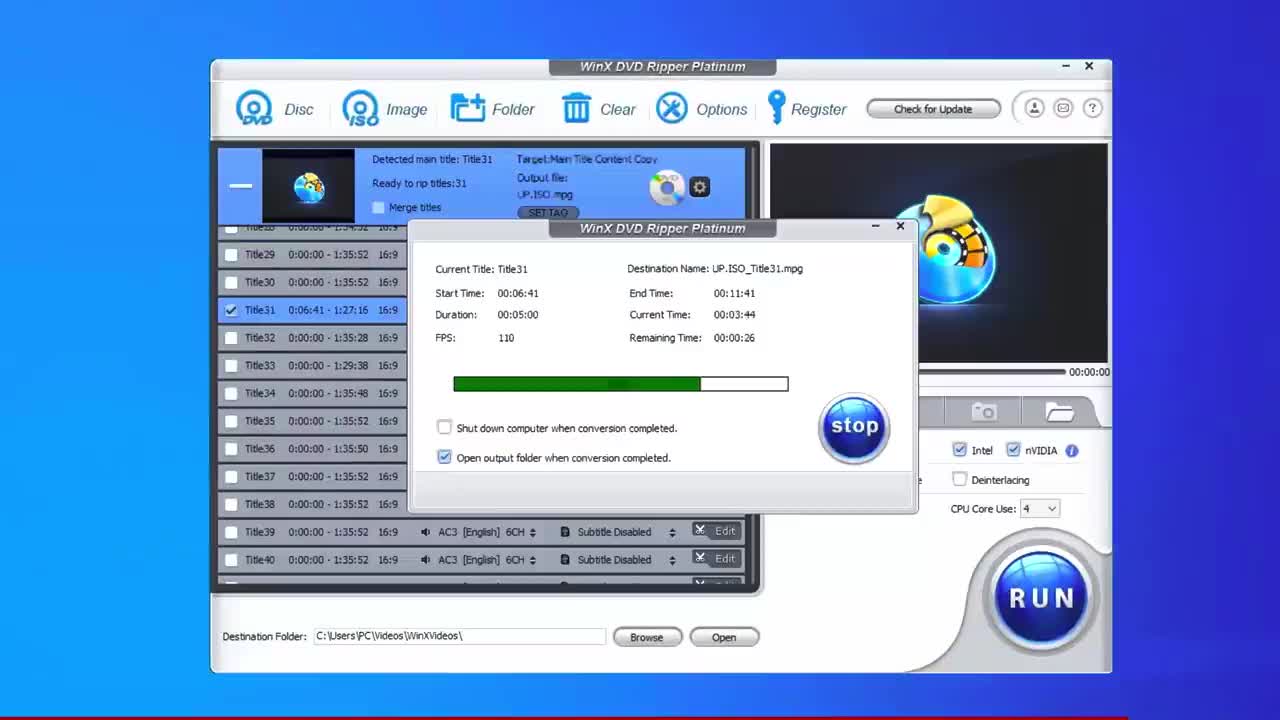Add a DVD Folder source

tap(467, 108)
